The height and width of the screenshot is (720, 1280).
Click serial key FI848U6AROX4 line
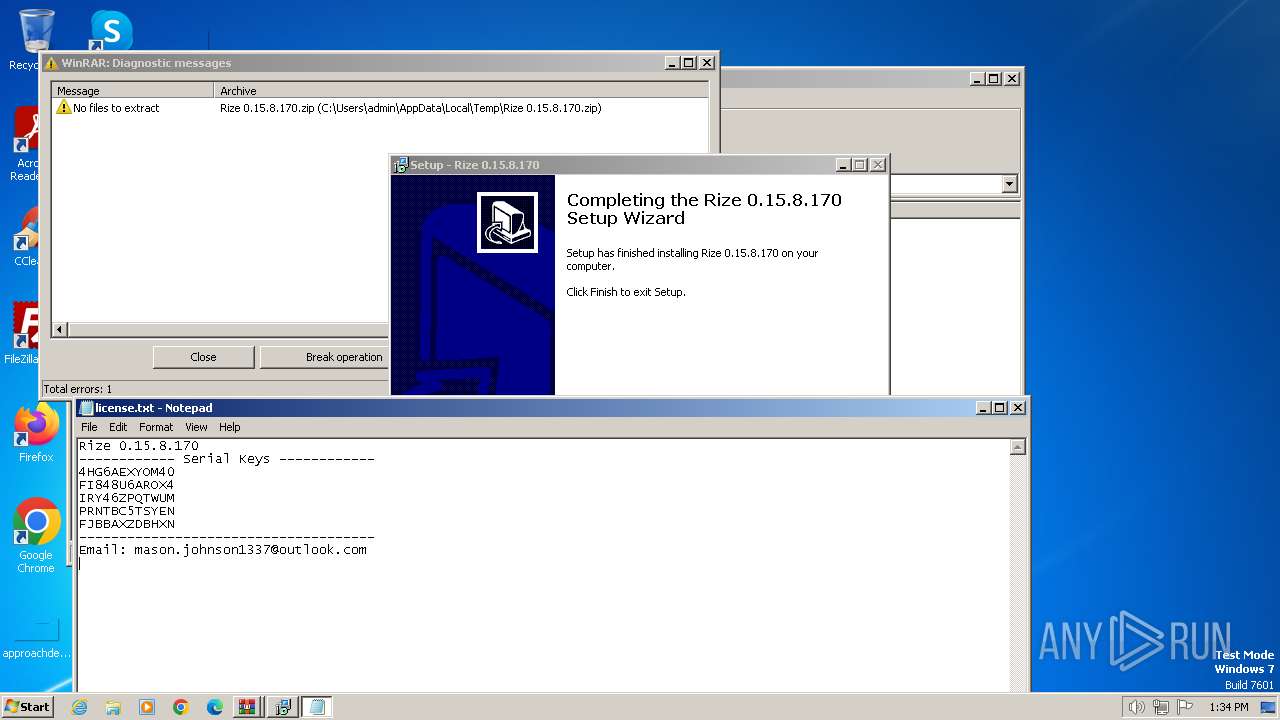(x=127, y=485)
